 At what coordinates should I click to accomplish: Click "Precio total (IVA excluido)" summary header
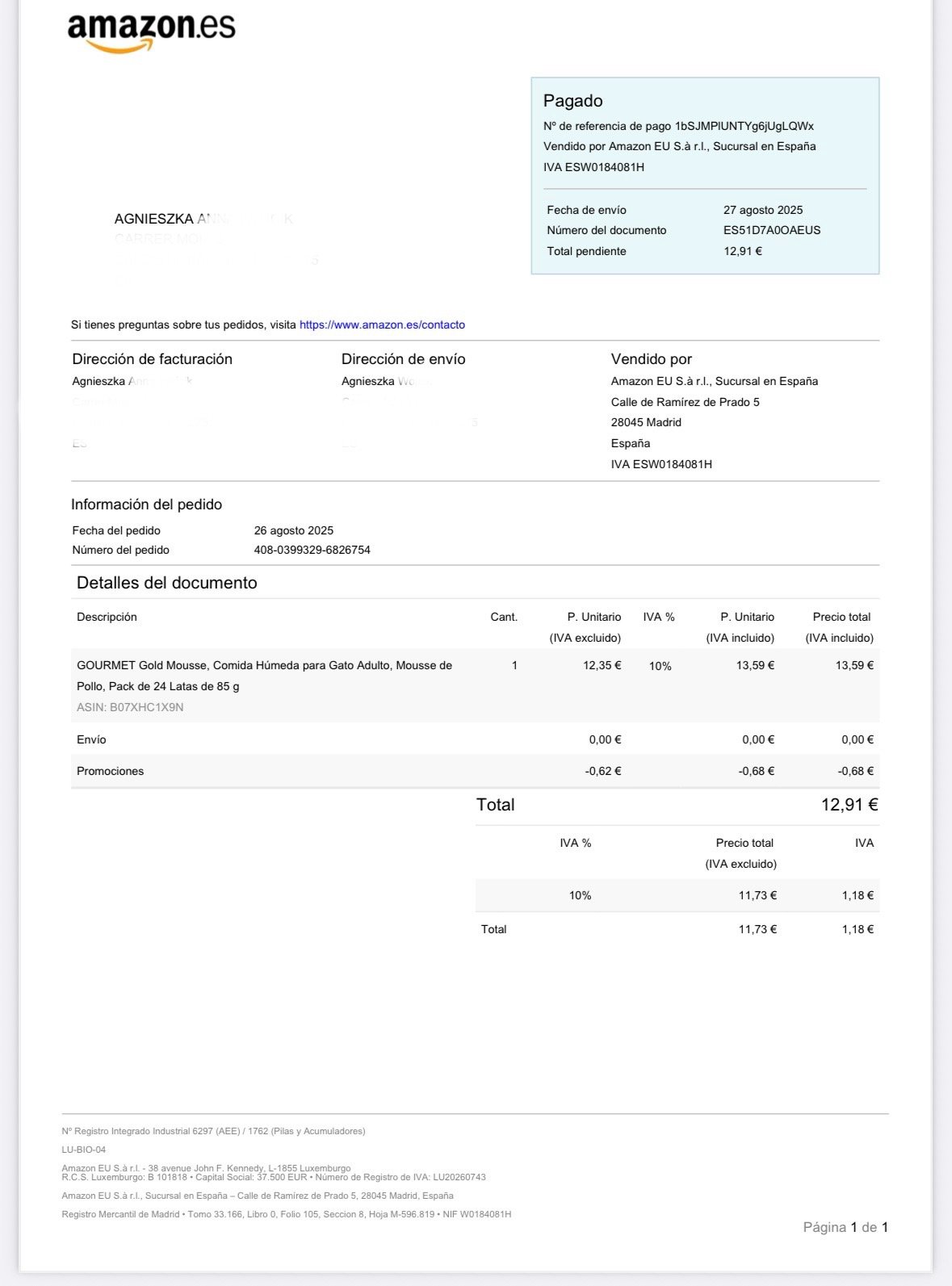pos(741,853)
